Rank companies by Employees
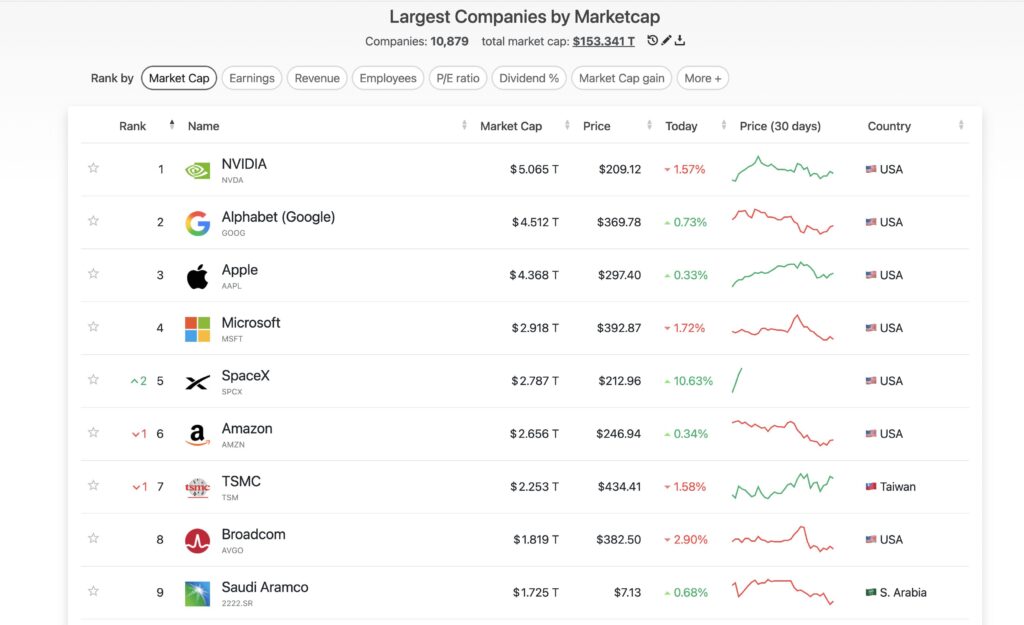Screen dimensions: 1024x625 tap(388, 78)
